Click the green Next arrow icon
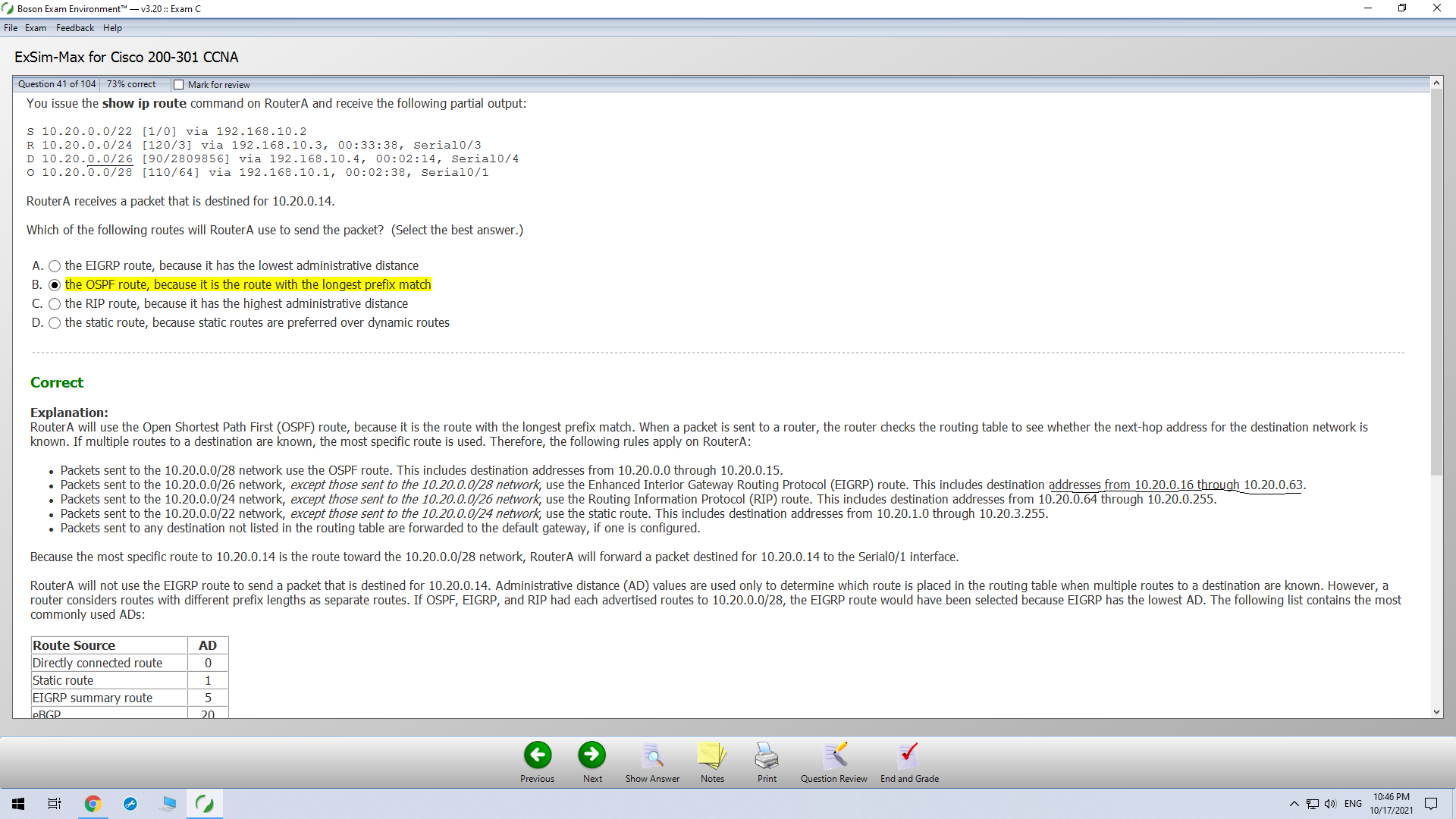 click(592, 755)
